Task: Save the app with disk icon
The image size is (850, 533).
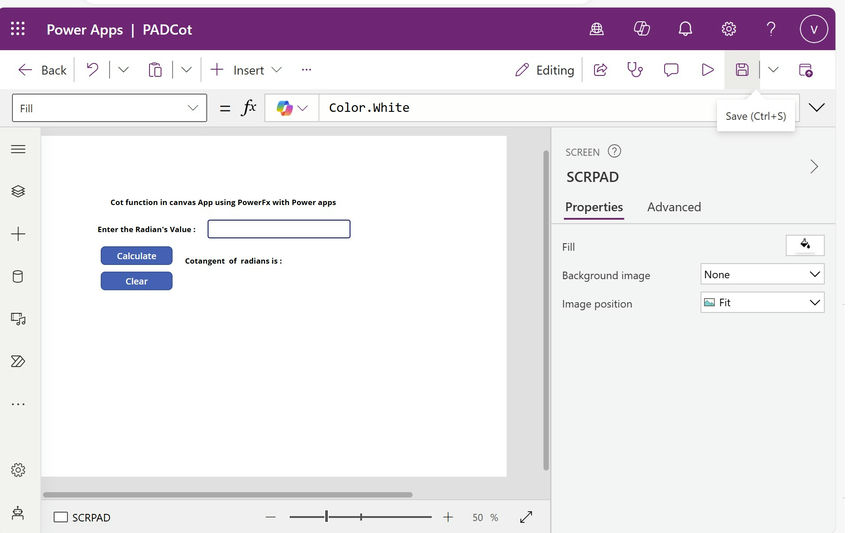Action: click(x=742, y=70)
